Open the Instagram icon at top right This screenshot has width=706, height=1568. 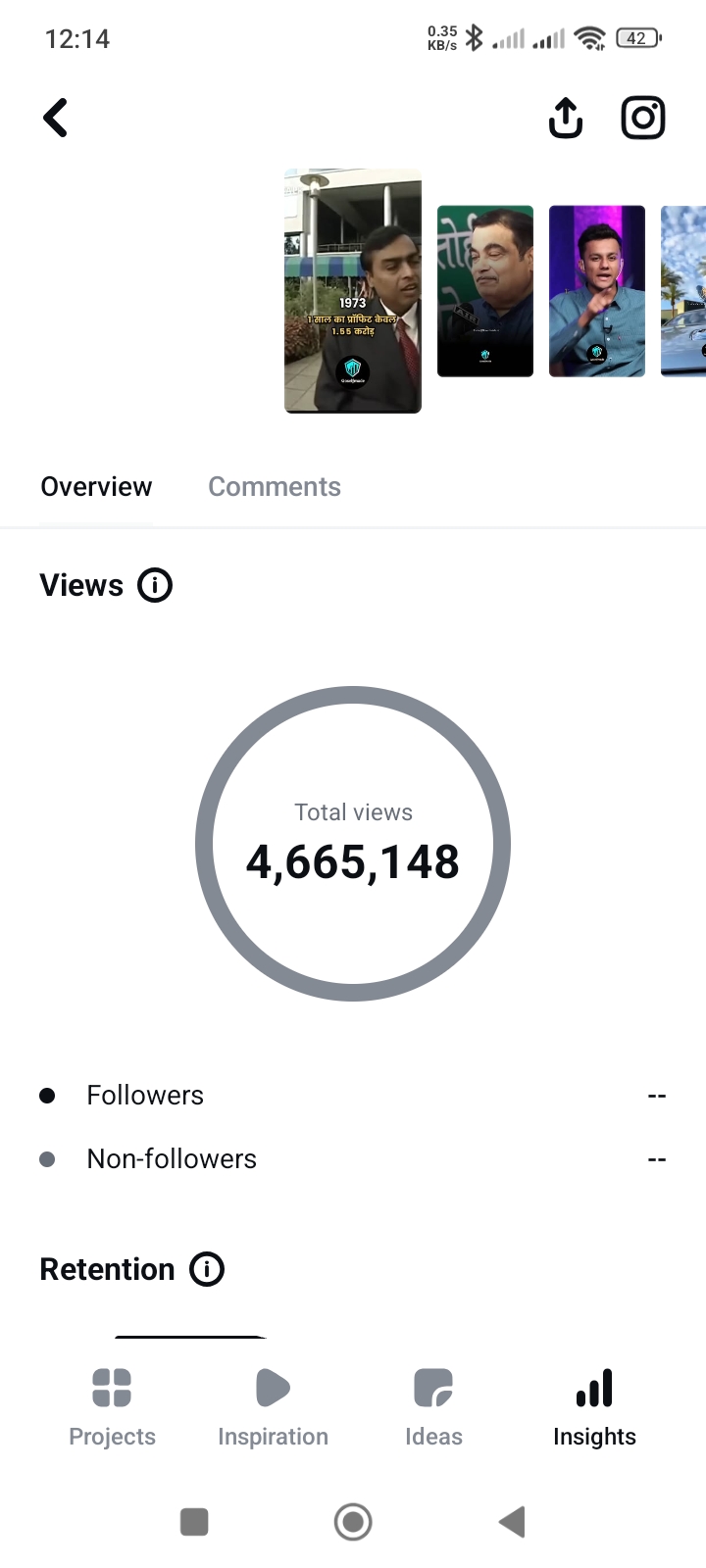(643, 119)
